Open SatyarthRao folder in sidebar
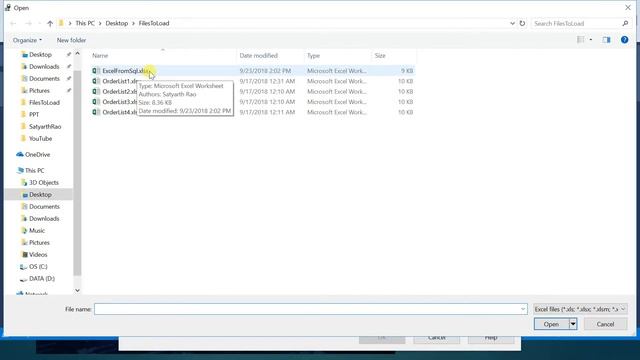The image size is (640, 360). point(45,127)
